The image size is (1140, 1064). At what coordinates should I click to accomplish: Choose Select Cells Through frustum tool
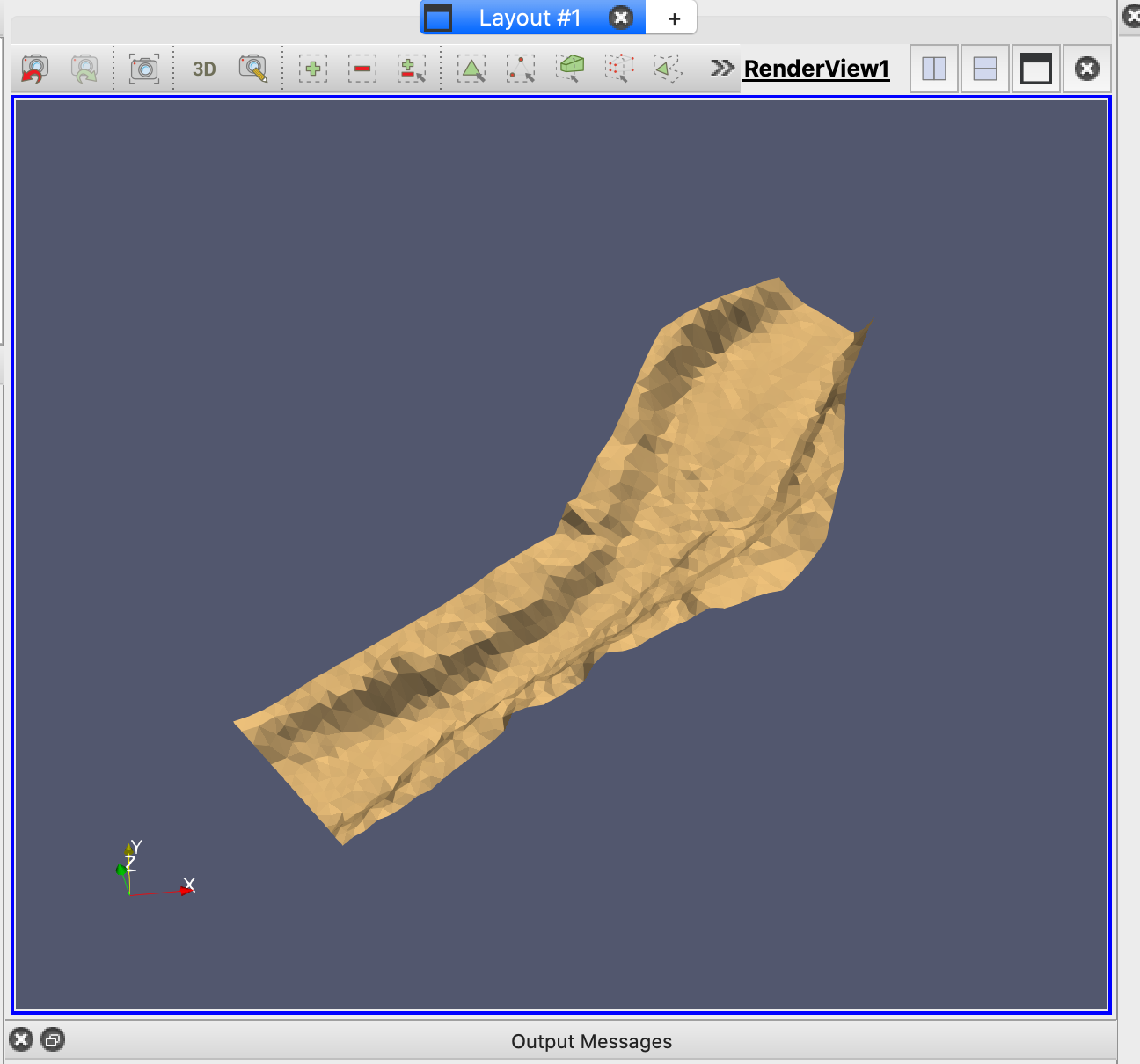click(571, 69)
